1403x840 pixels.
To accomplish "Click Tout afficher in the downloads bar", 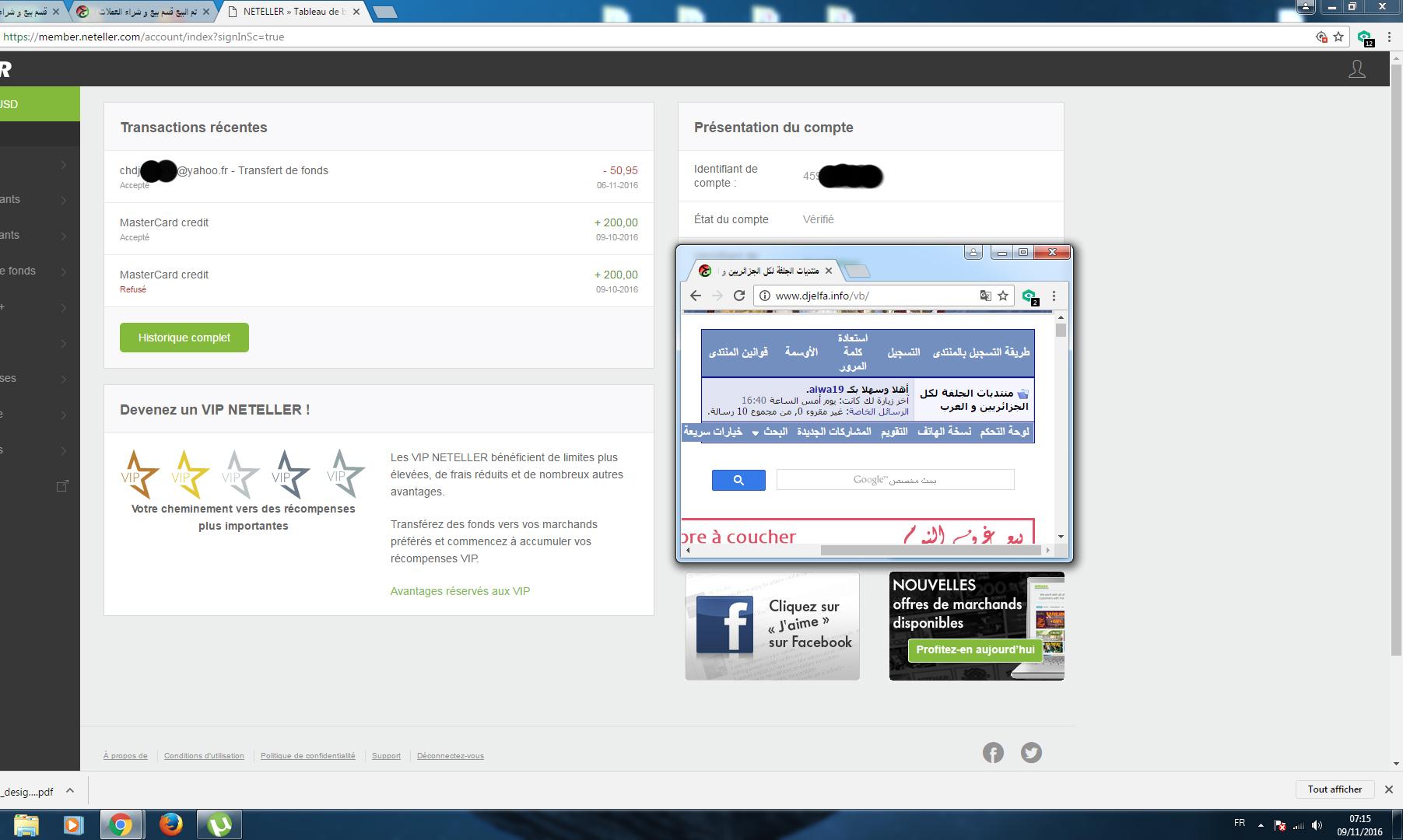I will tap(1335, 789).
